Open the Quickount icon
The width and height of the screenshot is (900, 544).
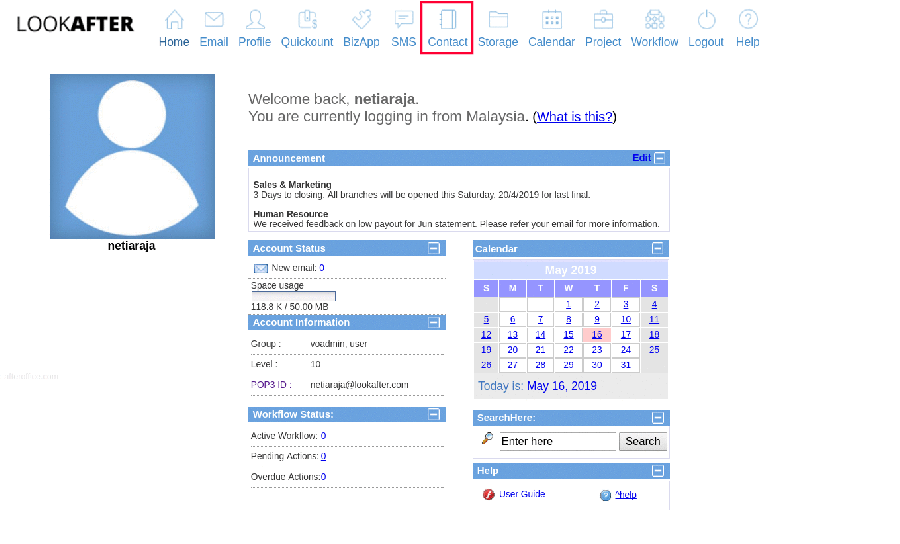click(307, 19)
